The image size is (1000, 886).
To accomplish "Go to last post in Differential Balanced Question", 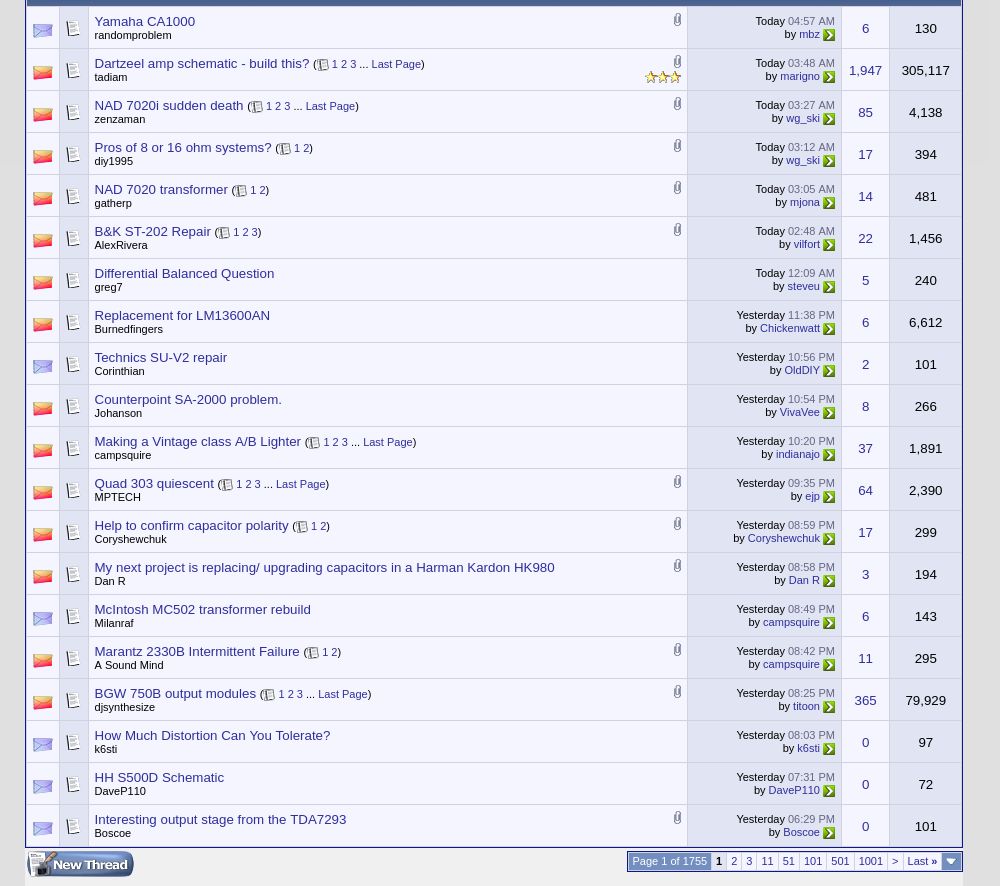I will tap(828, 287).
